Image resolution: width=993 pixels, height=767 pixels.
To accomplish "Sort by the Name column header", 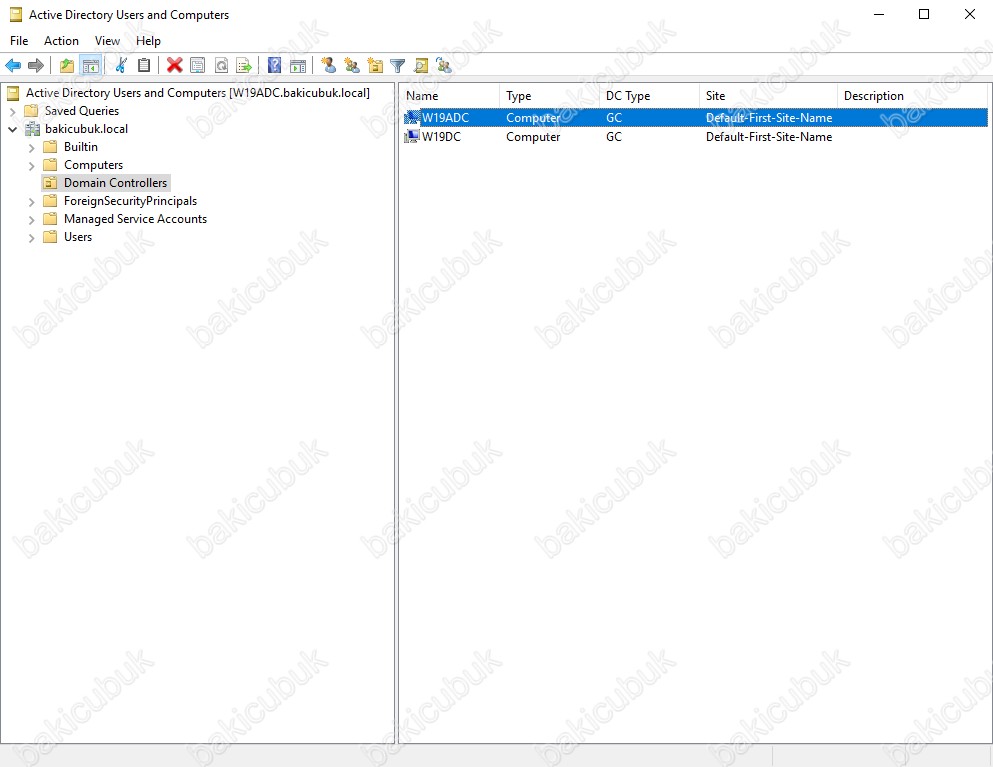I will [x=449, y=96].
